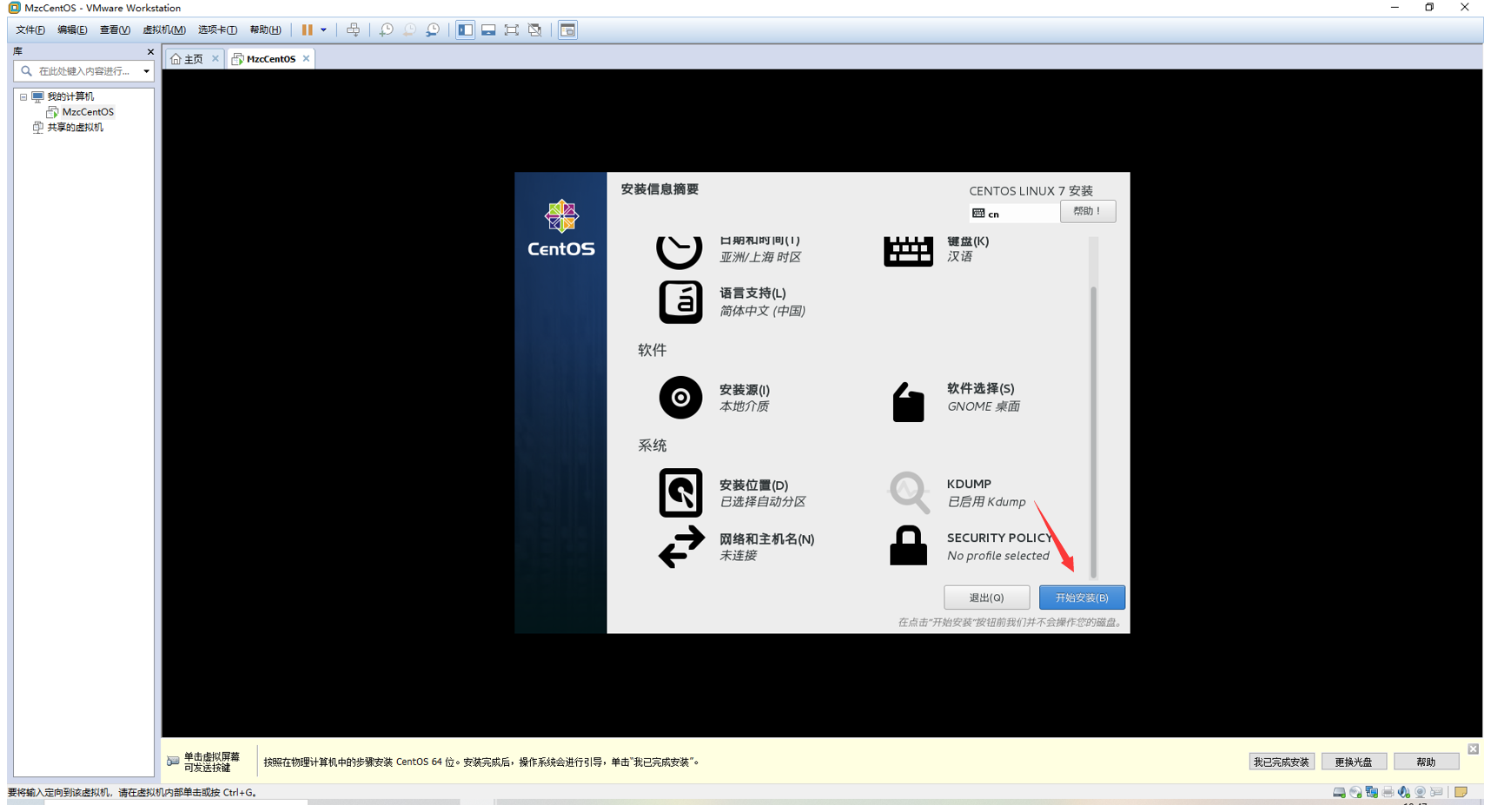The width and height of the screenshot is (1511, 812).
Task: Open the library search dropdown arrow
Action: click(x=146, y=71)
